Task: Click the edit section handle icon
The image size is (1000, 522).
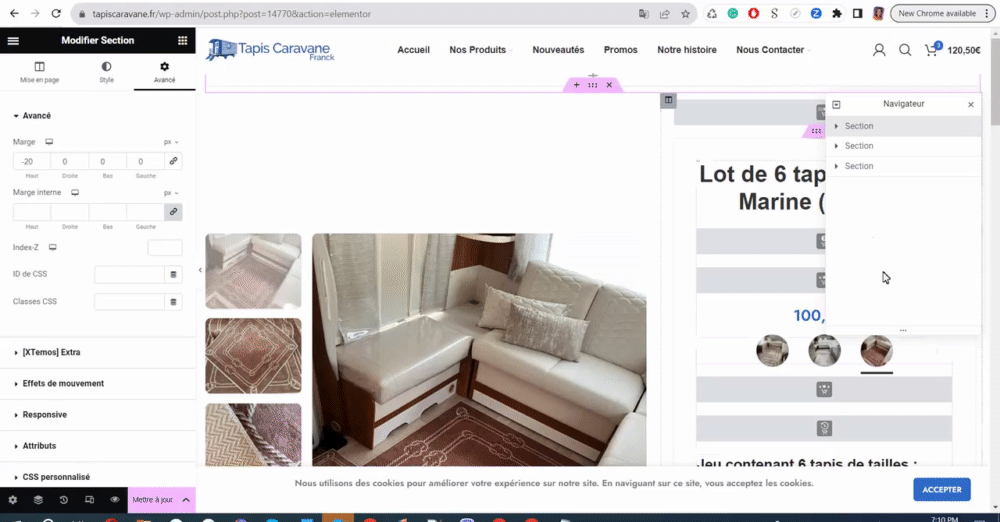Action: (x=593, y=85)
